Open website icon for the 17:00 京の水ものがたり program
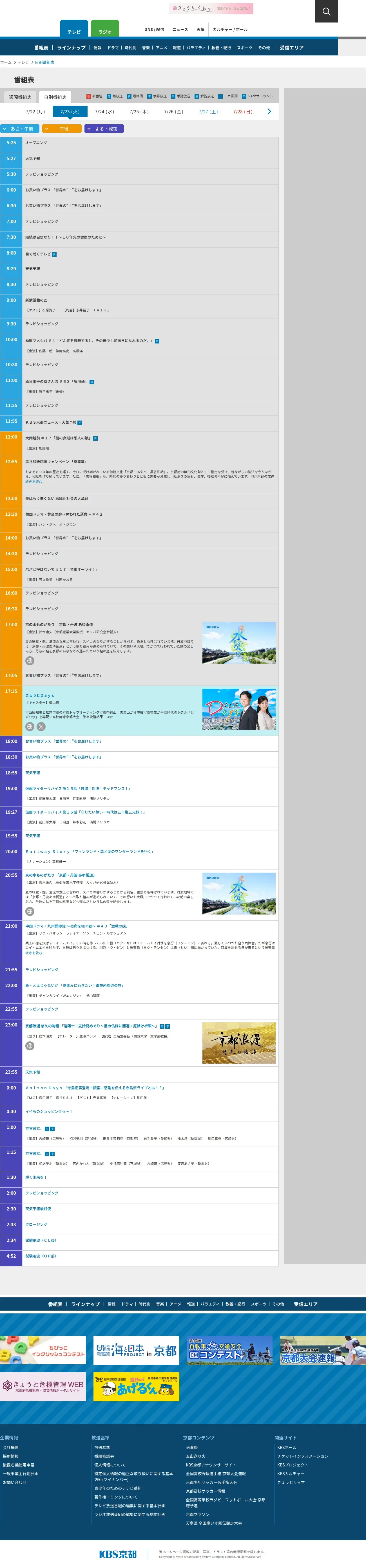Screen dimensions: 366x1568 tap(29, 661)
